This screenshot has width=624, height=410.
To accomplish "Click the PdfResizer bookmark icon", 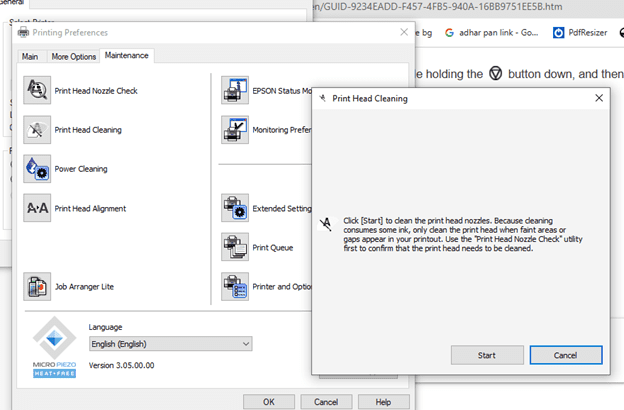I will [558, 33].
